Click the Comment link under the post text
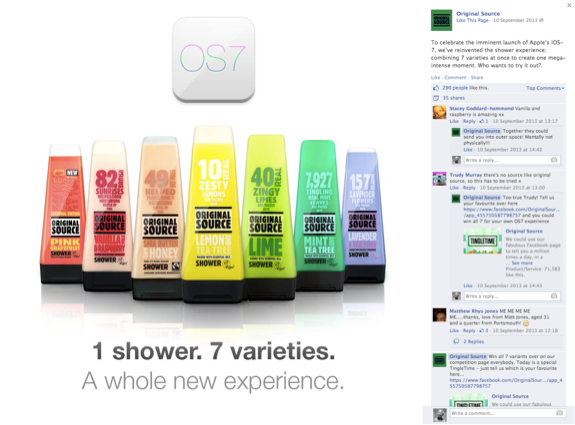This screenshot has width=575, height=425. pos(455,77)
